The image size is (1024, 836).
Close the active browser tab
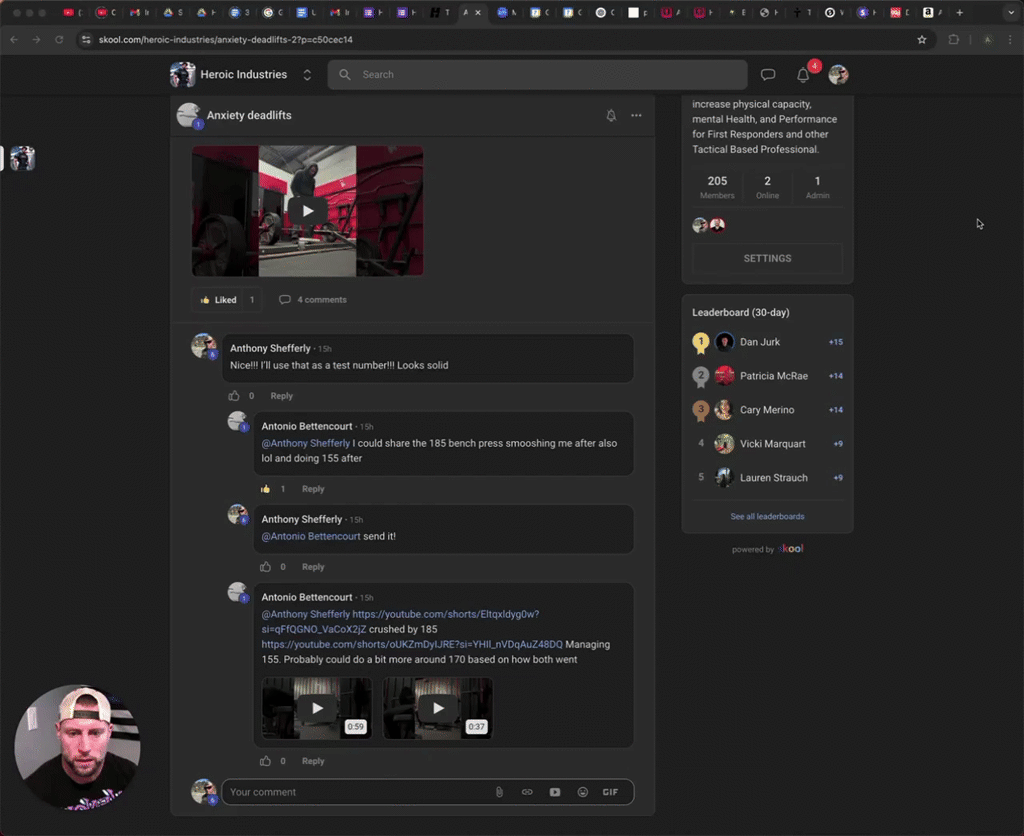point(478,12)
